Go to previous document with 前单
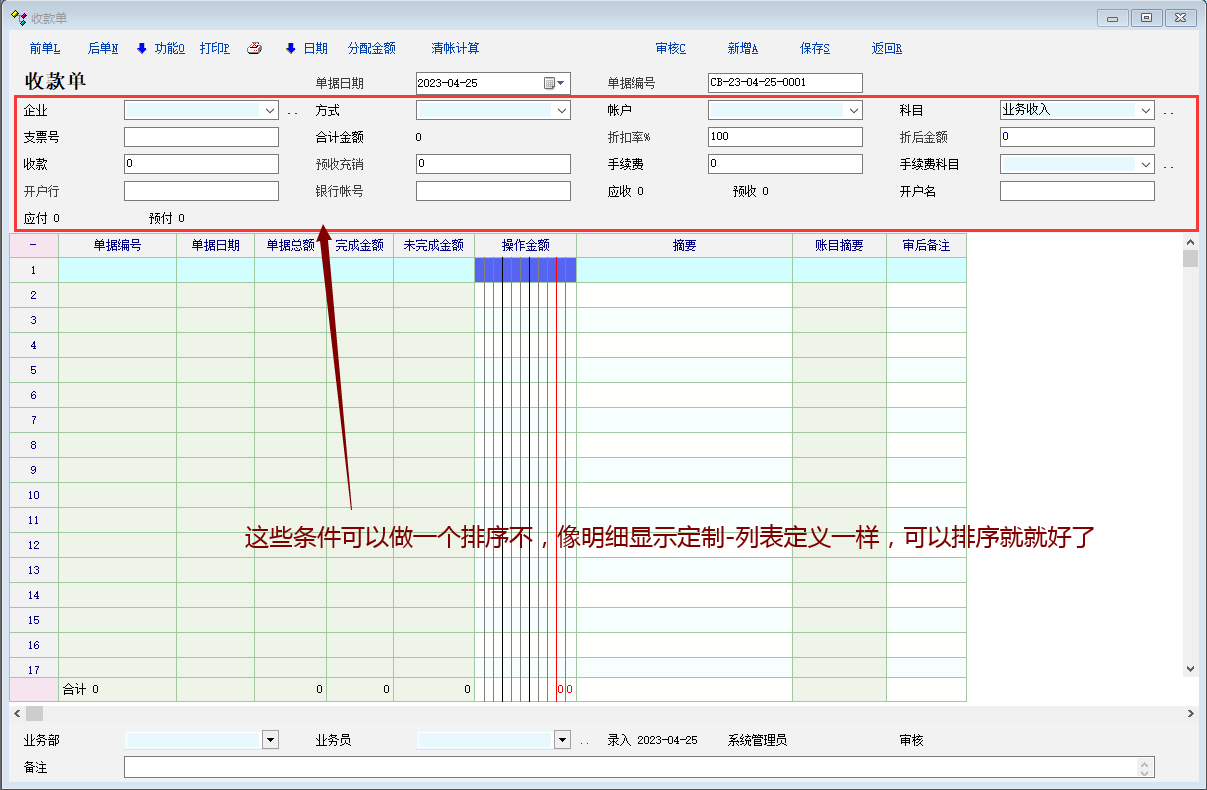1207x790 pixels. (x=45, y=48)
